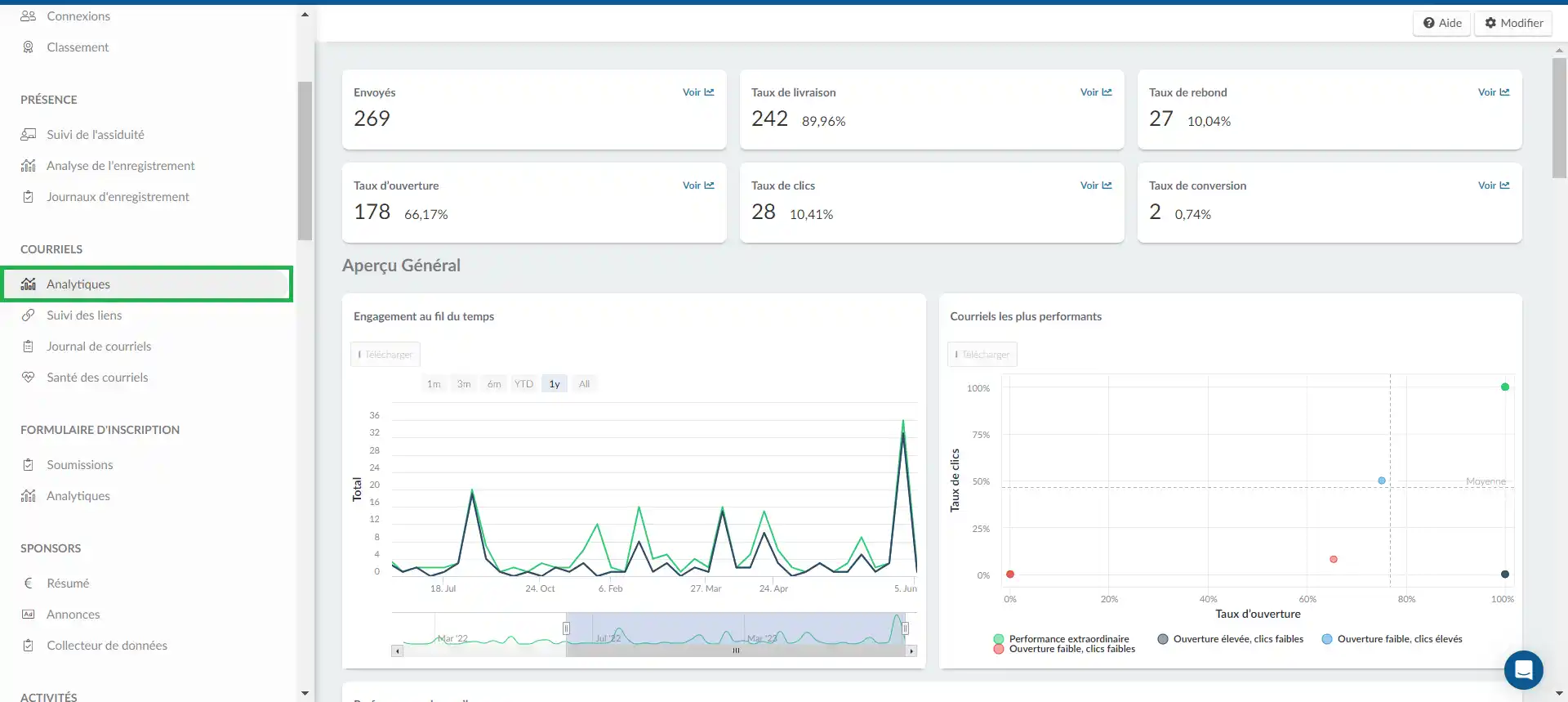The width and height of the screenshot is (1568, 702).
Task: Click Formulaire d'inscription Analytiques icon
Action: [x=28, y=496]
